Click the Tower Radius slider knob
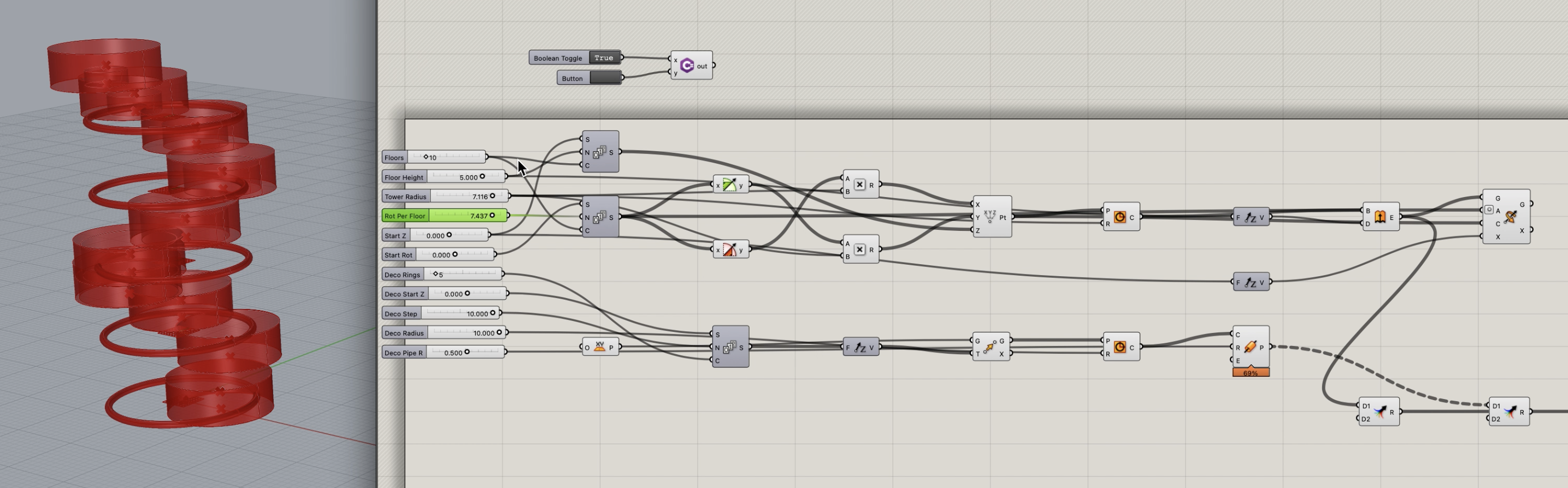The height and width of the screenshot is (488, 1568). tap(492, 196)
